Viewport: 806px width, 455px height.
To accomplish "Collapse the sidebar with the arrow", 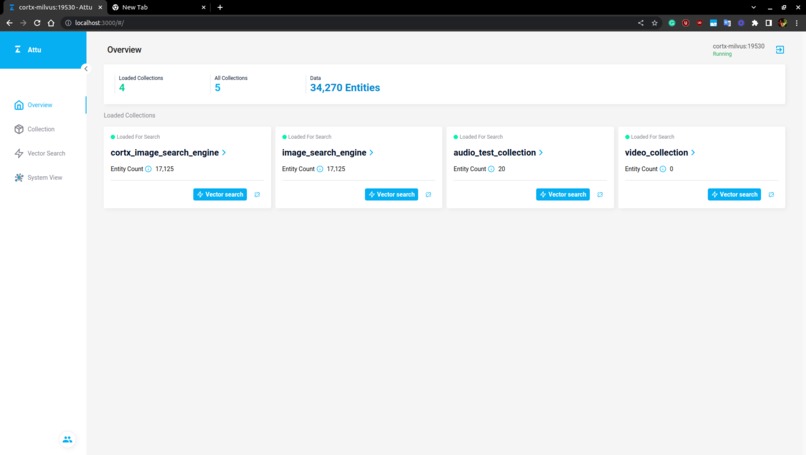I will tap(86, 68).
